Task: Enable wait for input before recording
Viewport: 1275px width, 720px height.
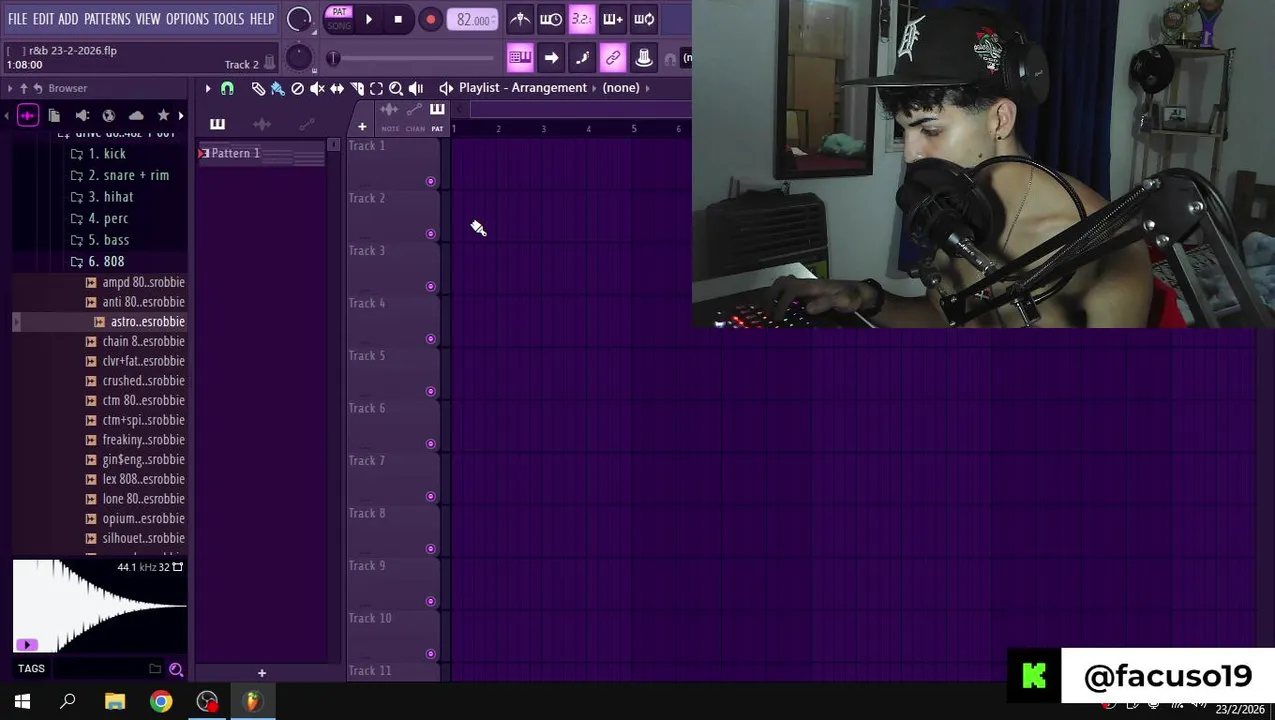Action: [551, 19]
